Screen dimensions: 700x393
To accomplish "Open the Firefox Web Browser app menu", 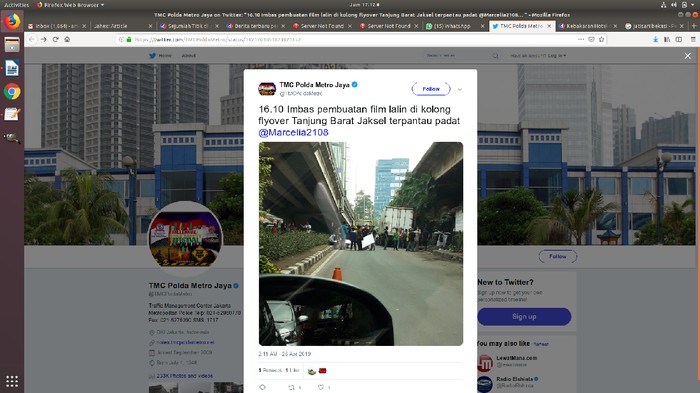I will tap(70, 5).
